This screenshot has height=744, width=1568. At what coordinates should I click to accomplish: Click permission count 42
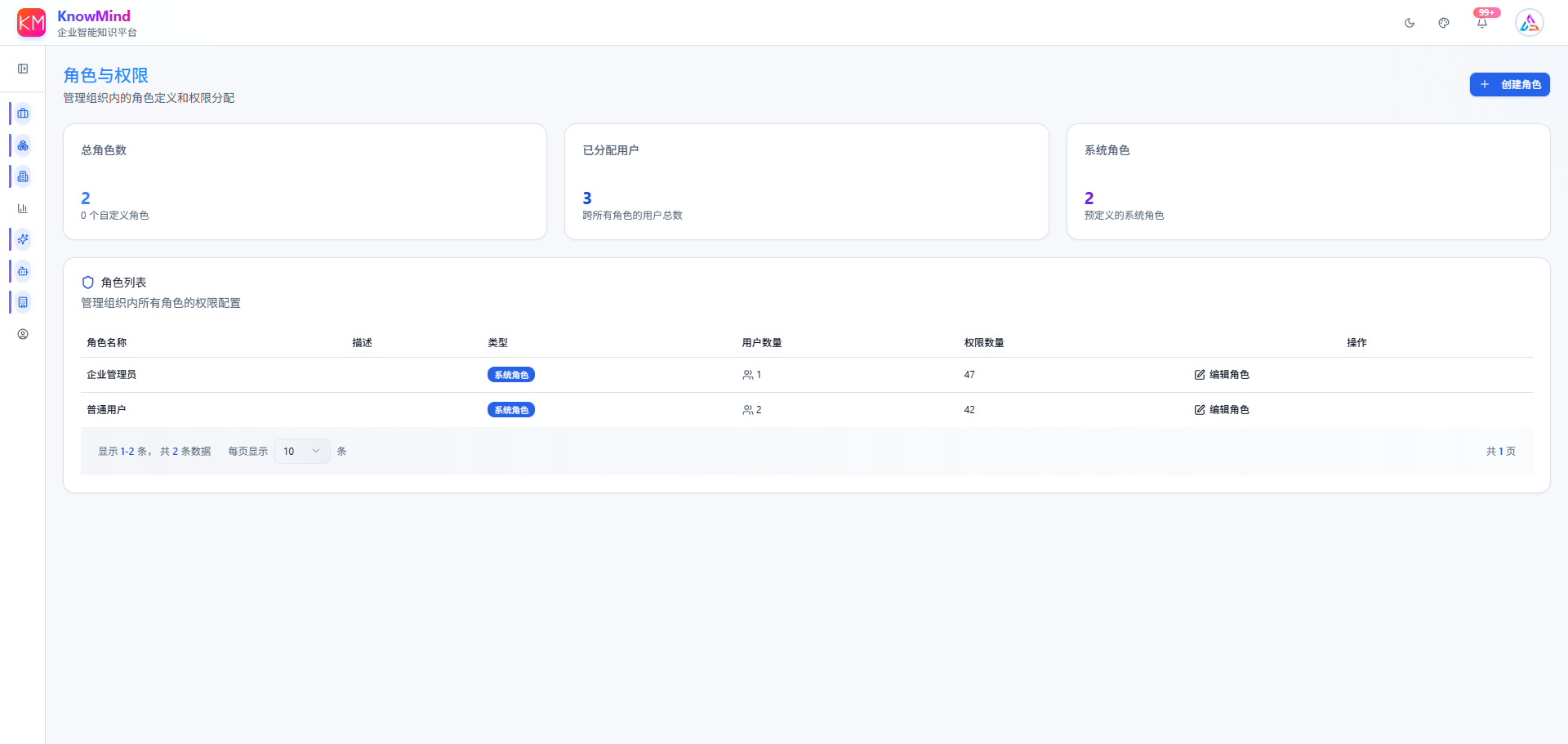pos(969,410)
